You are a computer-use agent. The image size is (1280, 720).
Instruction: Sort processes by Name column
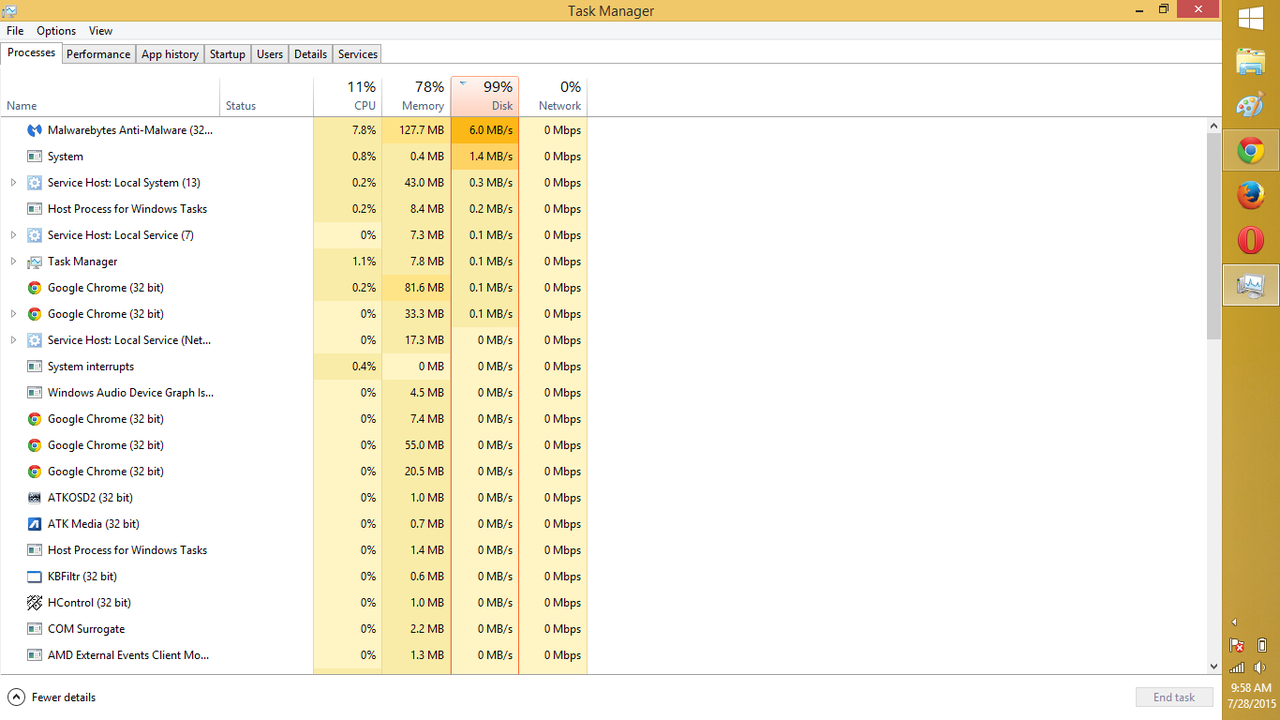point(110,96)
